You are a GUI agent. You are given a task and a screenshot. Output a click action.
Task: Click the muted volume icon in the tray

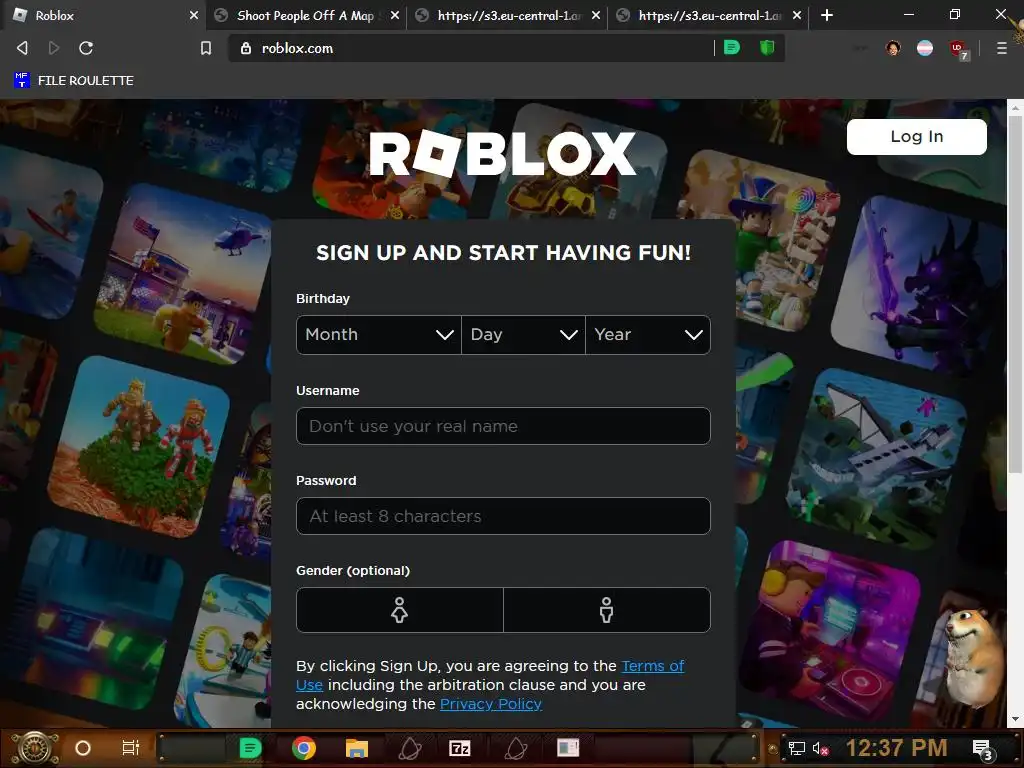[820, 748]
